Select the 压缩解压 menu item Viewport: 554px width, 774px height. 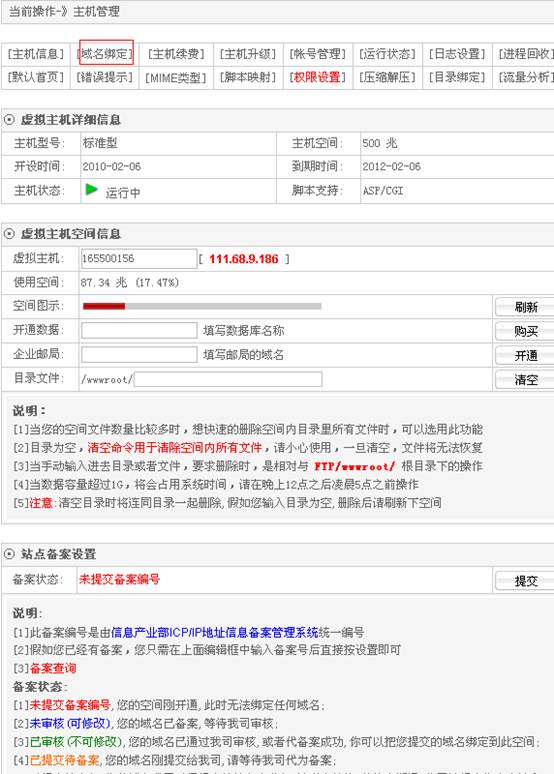388,77
